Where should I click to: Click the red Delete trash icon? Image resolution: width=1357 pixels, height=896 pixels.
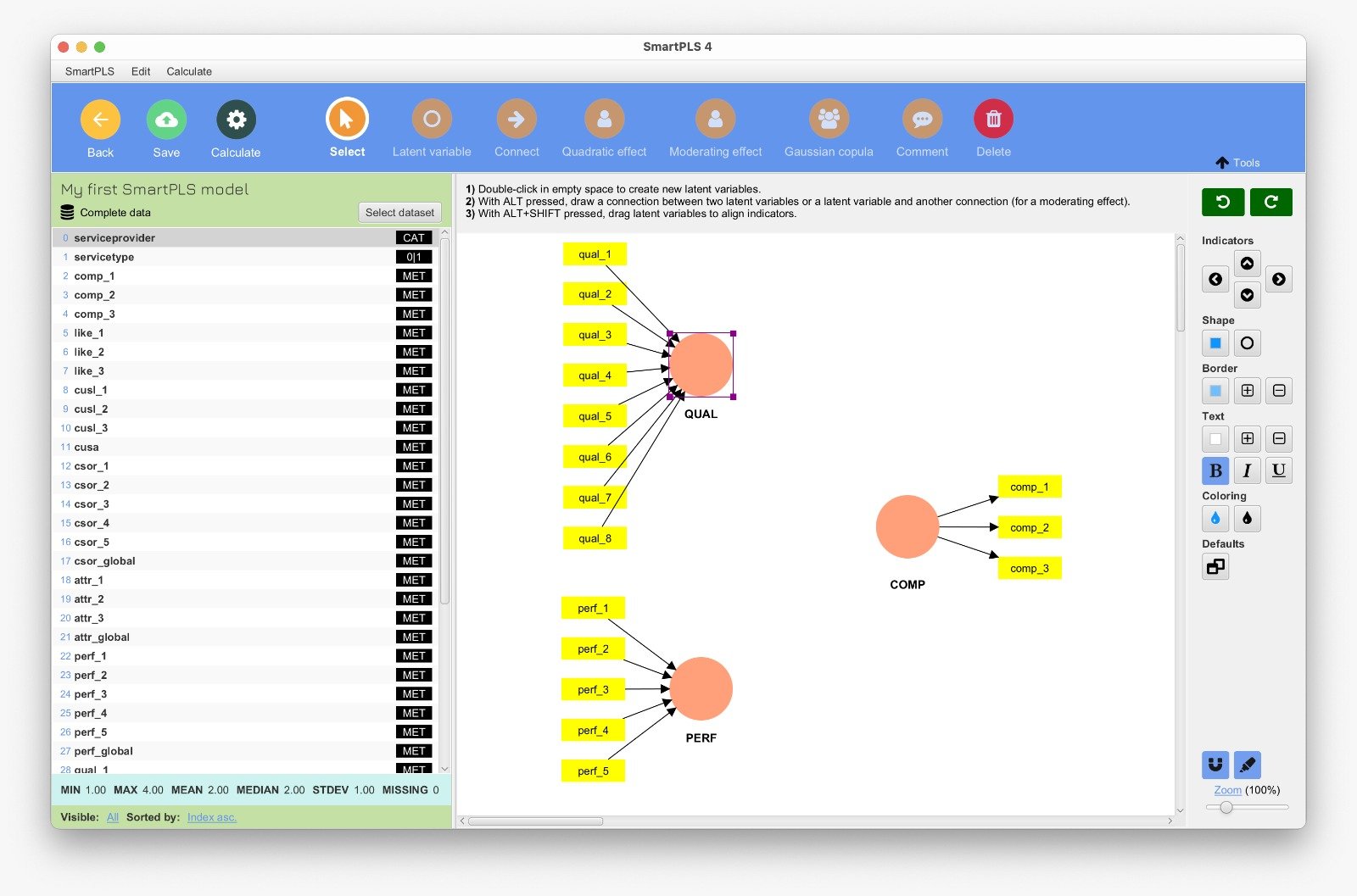pyautogui.click(x=993, y=120)
